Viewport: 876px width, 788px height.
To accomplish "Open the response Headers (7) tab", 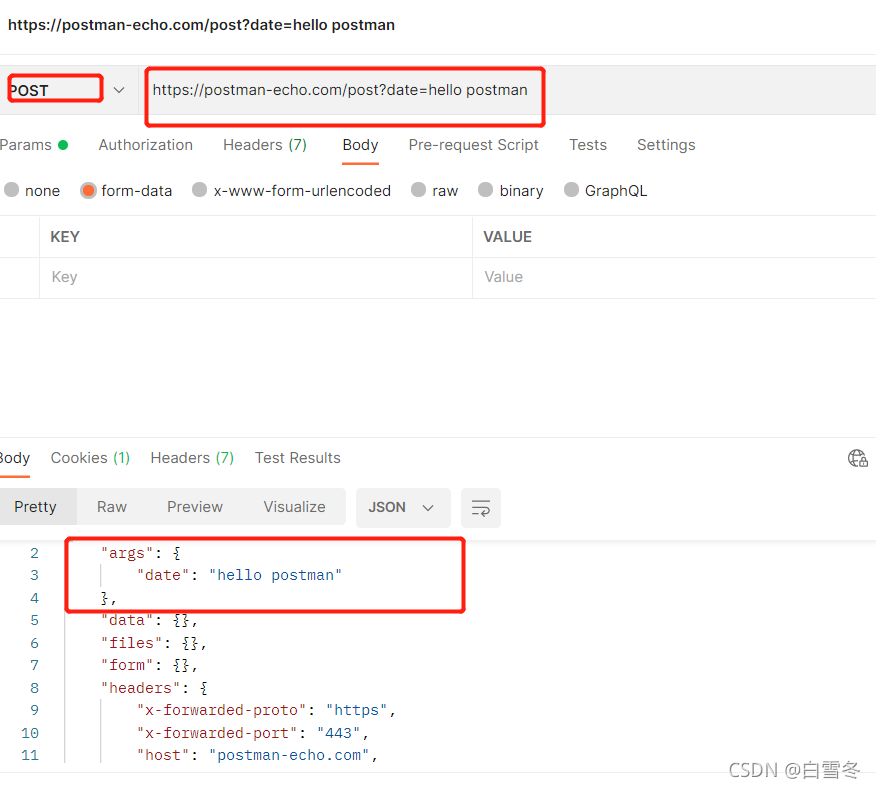I will (192, 458).
